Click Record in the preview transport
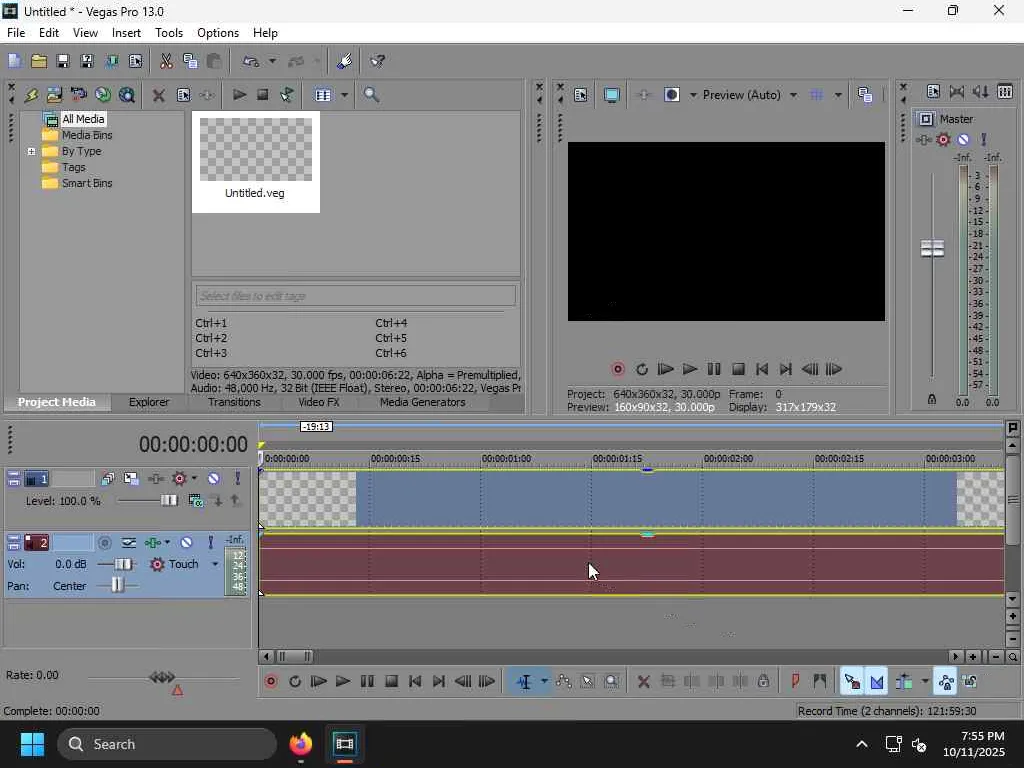The image size is (1024, 768). (x=617, y=370)
